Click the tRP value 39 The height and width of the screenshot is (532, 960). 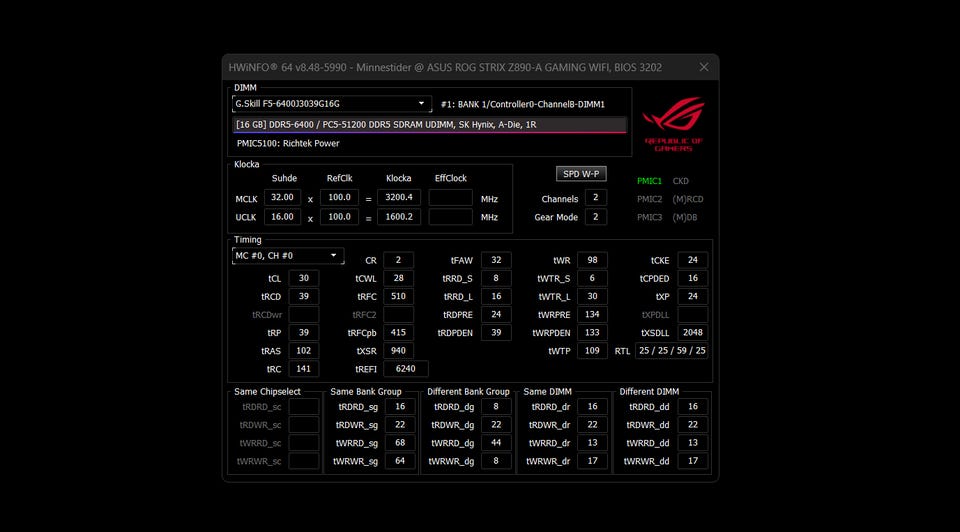[304, 332]
